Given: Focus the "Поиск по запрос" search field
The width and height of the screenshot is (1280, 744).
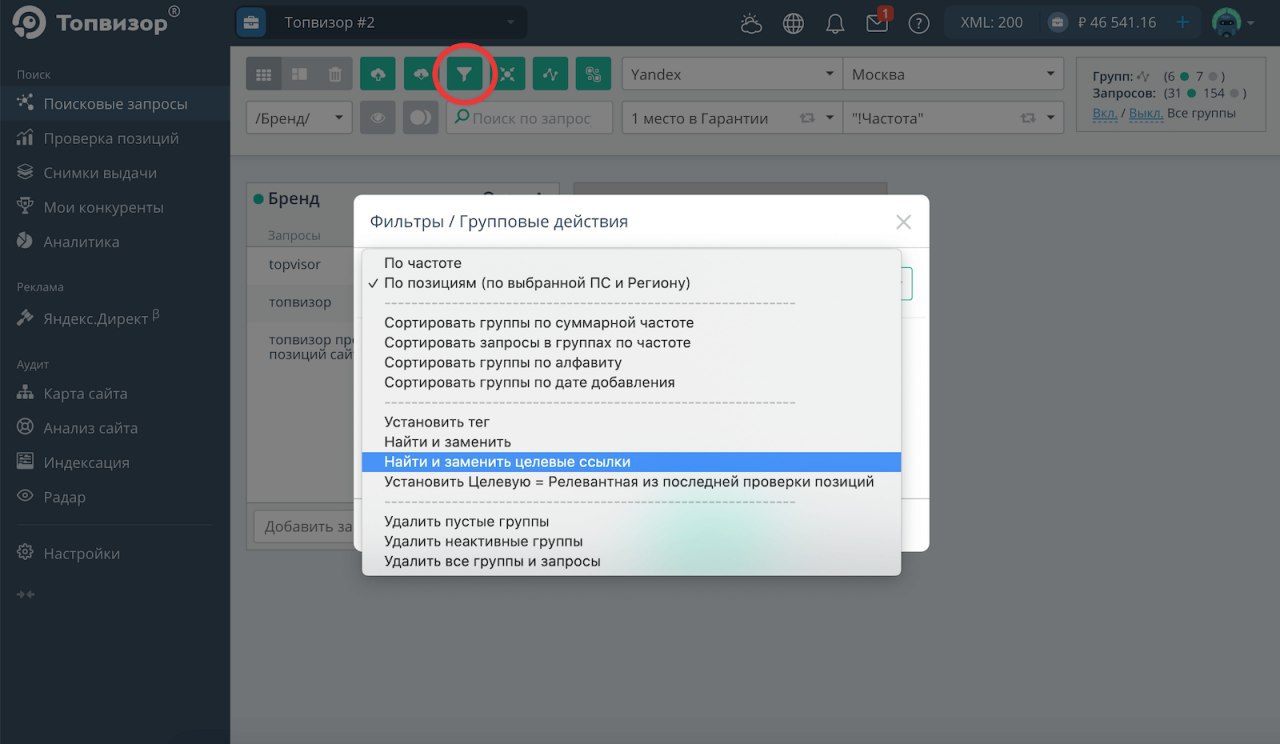Looking at the screenshot, I should point(530,118).
